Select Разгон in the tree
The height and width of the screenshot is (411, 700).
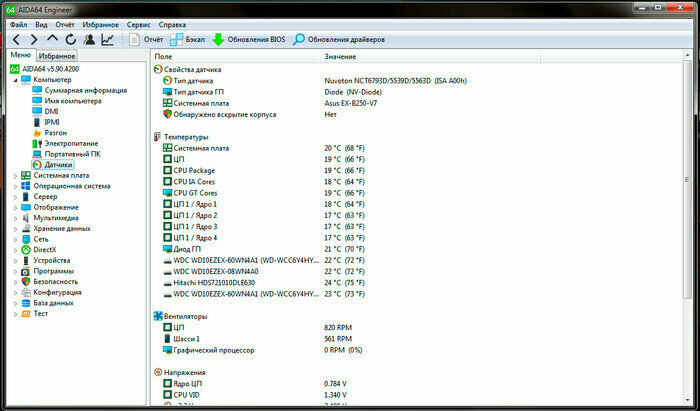[x=50, y=133]
